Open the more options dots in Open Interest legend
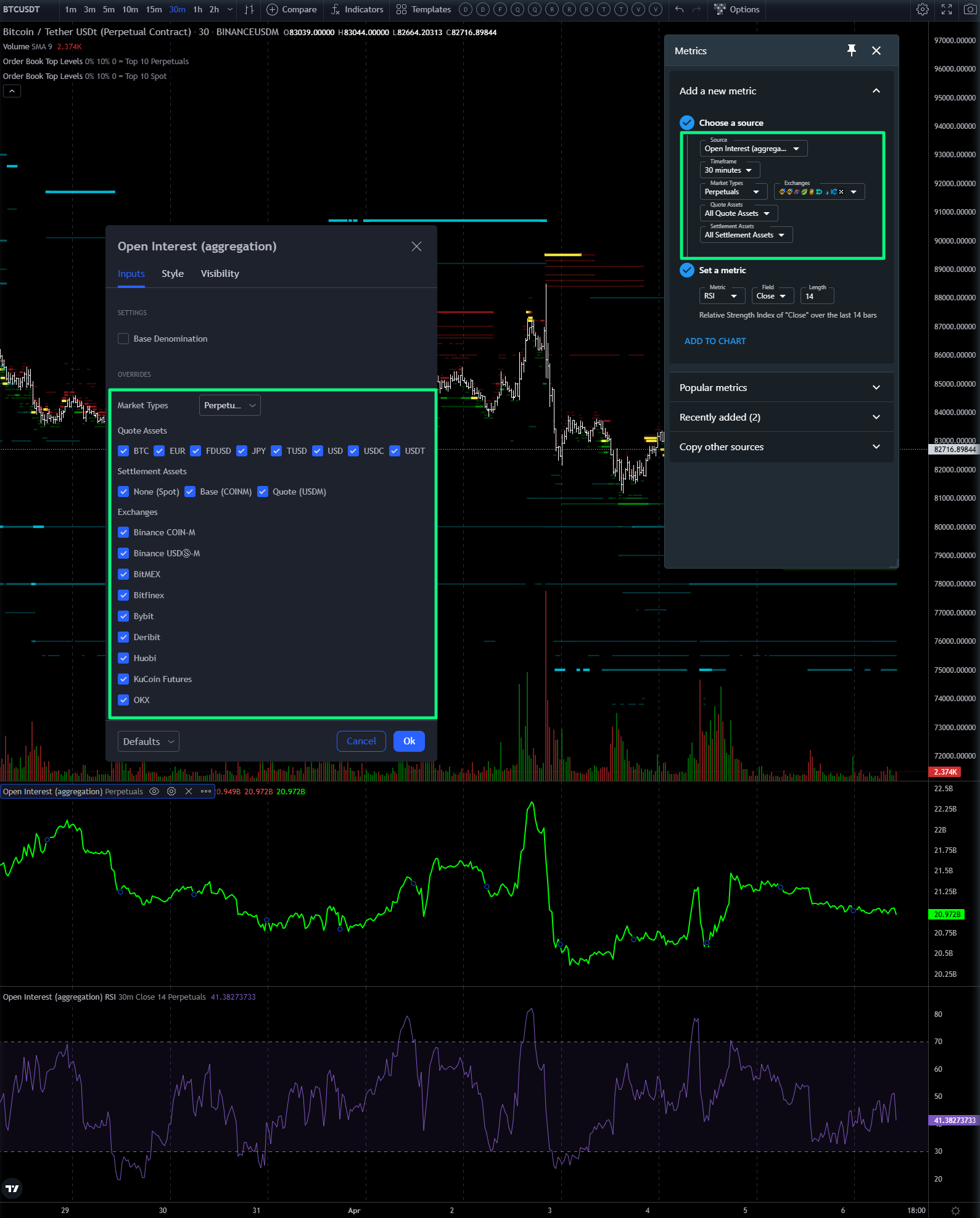 (206, 791)
